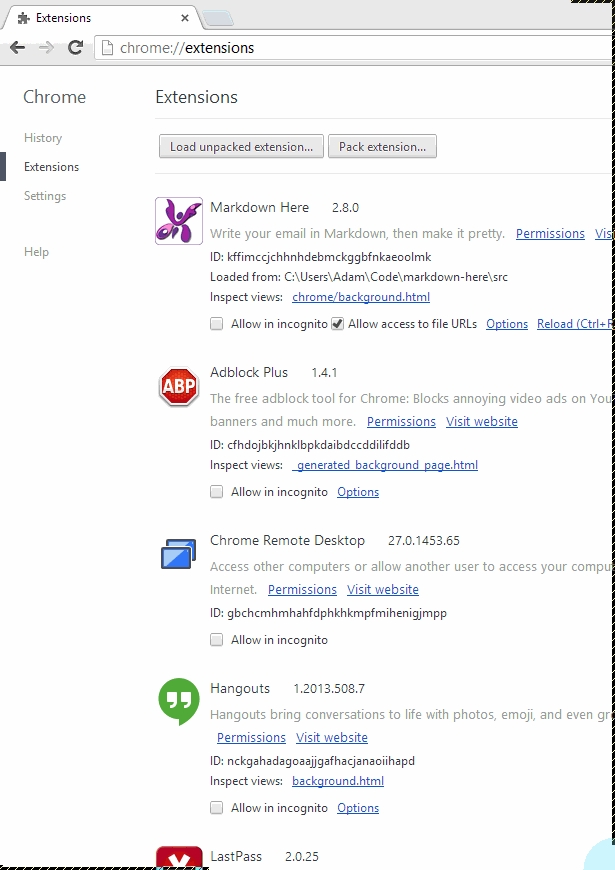This screenshot has height=870, width=615.
Task: Enable incognito for Markdown Here
Action: click(x=217, y=324)
